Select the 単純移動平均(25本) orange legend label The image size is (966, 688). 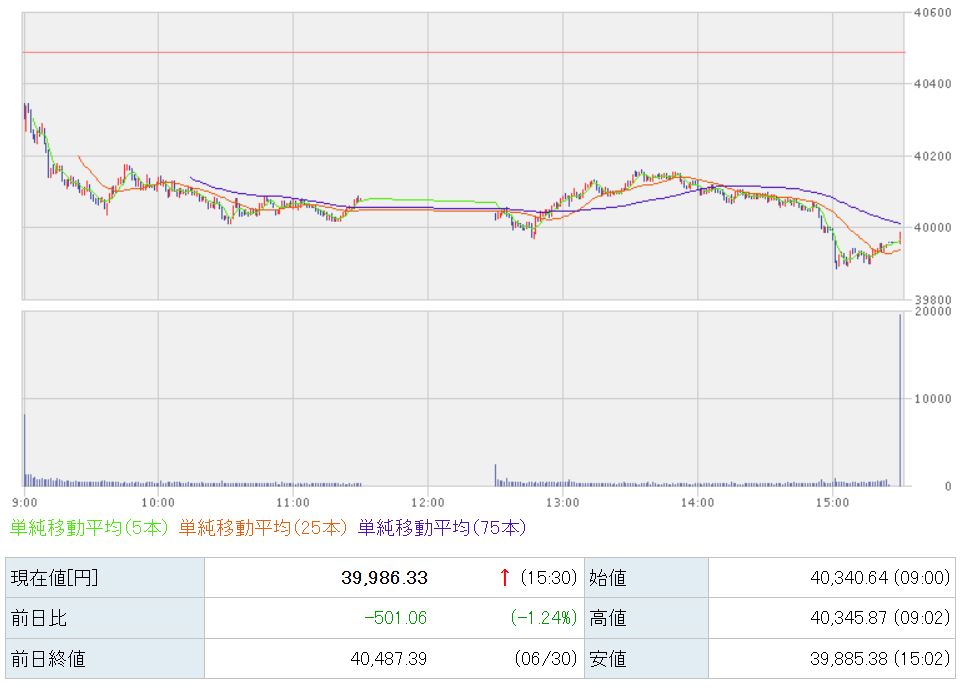click(x=264, y=528)
